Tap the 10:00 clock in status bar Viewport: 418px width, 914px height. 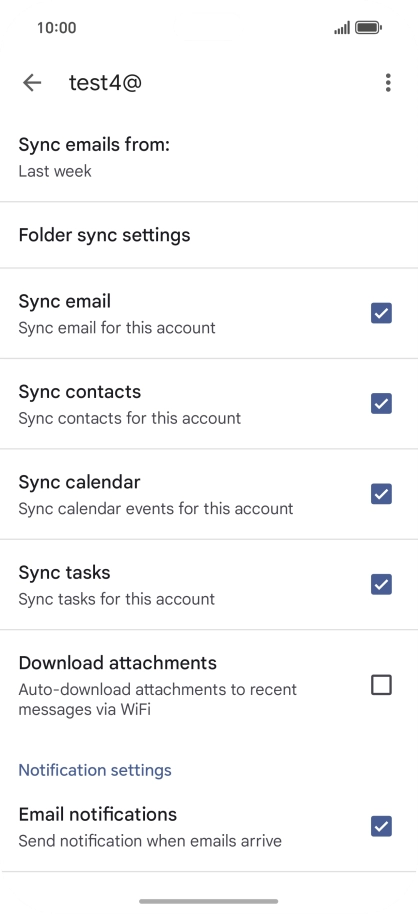click(57, 27)
